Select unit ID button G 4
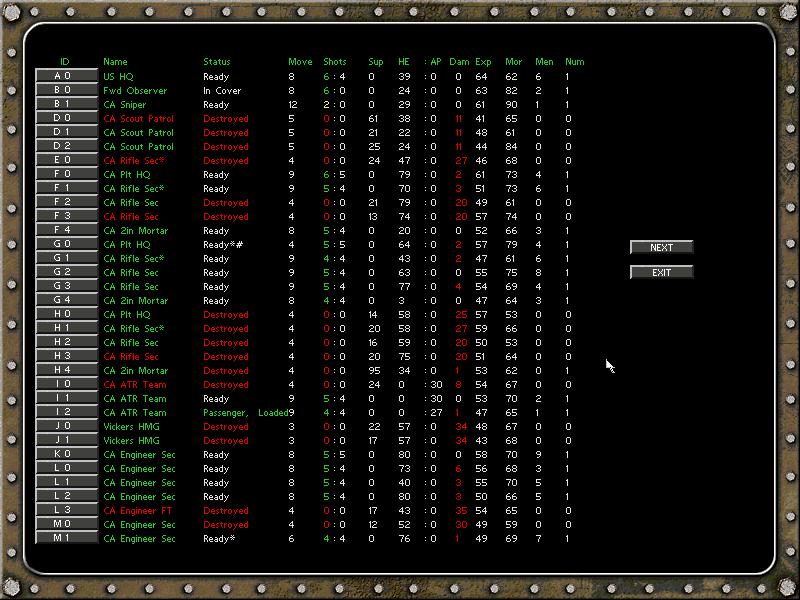The image size is (800, 600). (66, 301)
